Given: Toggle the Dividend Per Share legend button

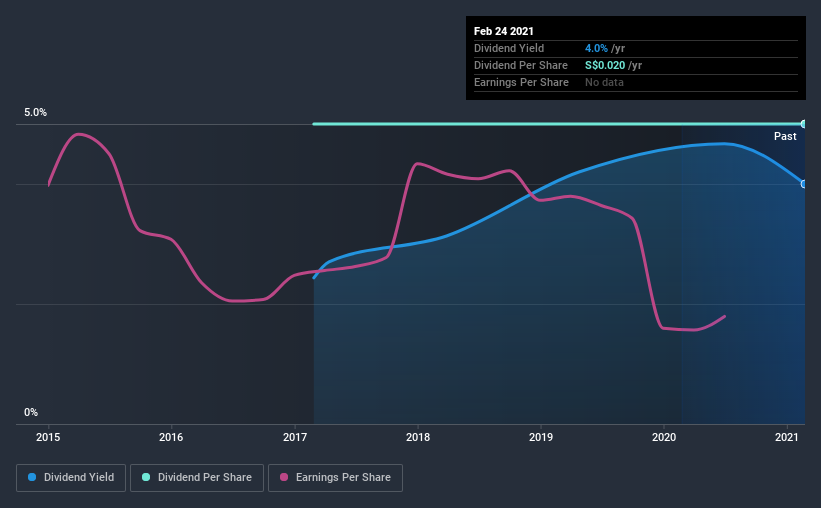Looking at the screenshot, I should (197, 478).
